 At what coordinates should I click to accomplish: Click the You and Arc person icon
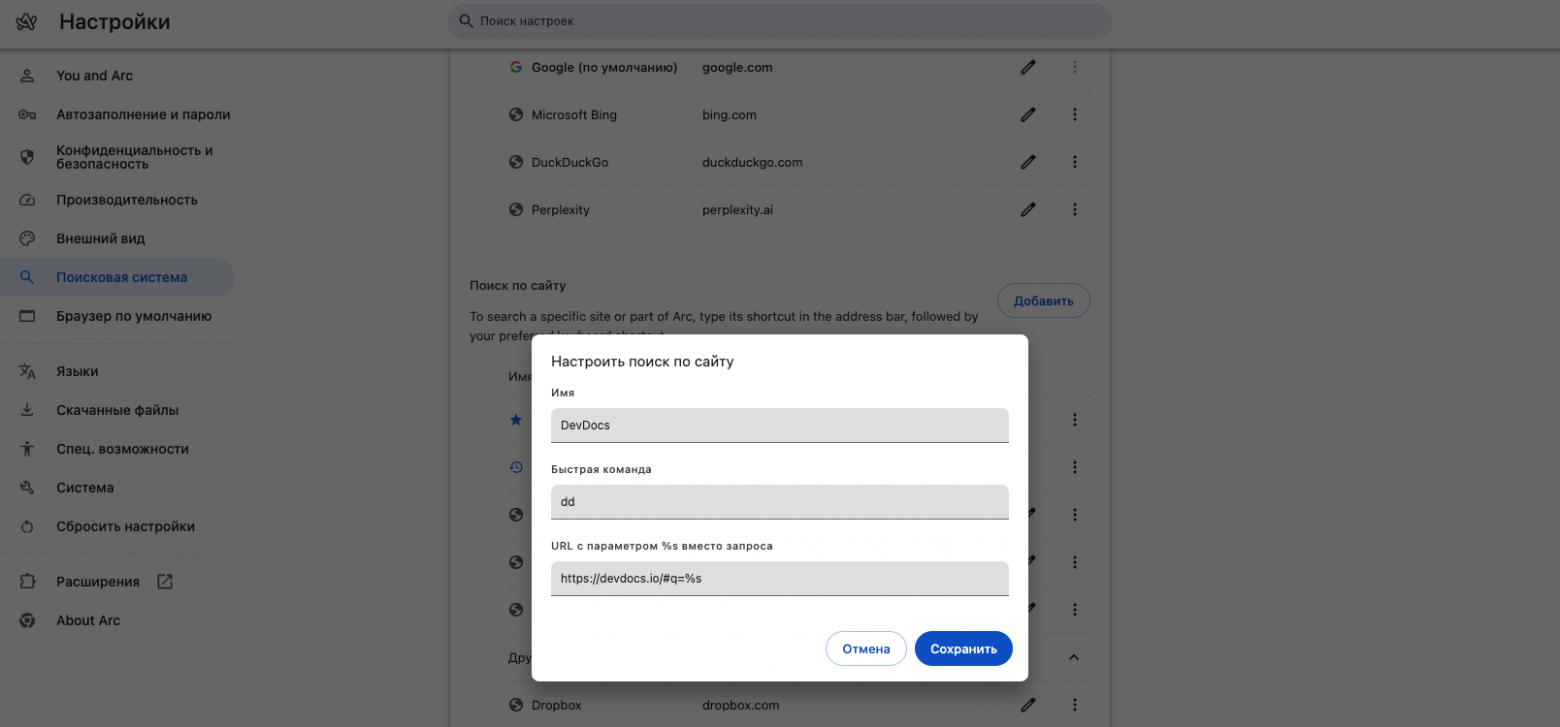coord(27,76)
